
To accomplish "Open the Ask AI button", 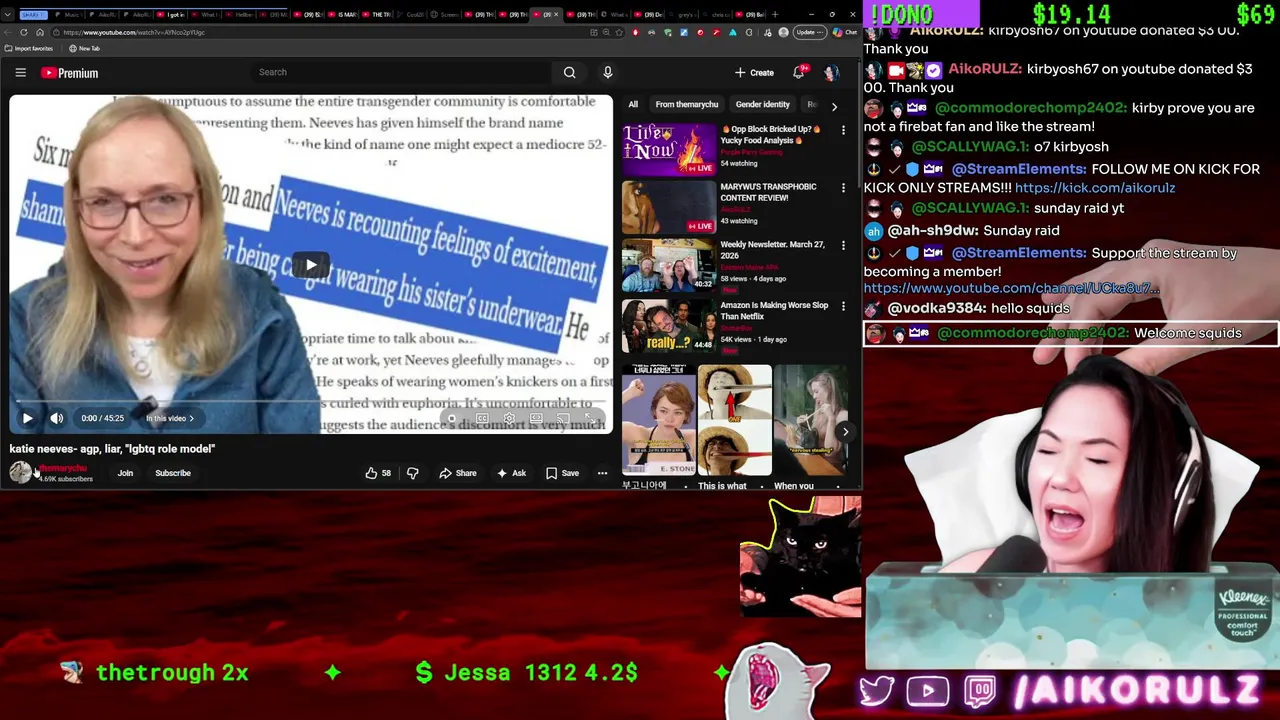I will [x=512, y=473].
